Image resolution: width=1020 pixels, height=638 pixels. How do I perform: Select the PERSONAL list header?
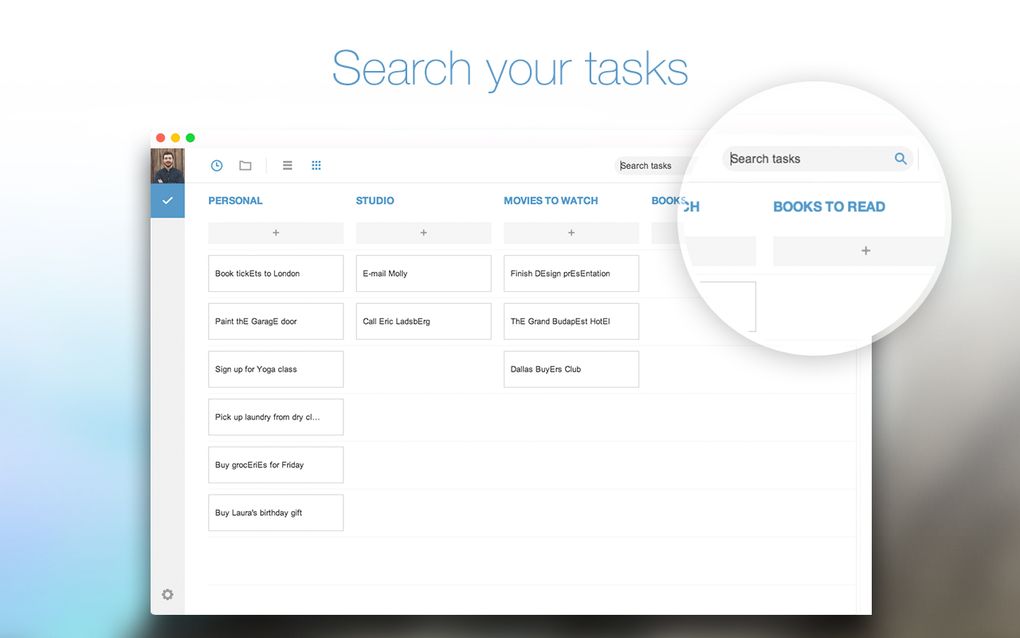tap(235, 201)
